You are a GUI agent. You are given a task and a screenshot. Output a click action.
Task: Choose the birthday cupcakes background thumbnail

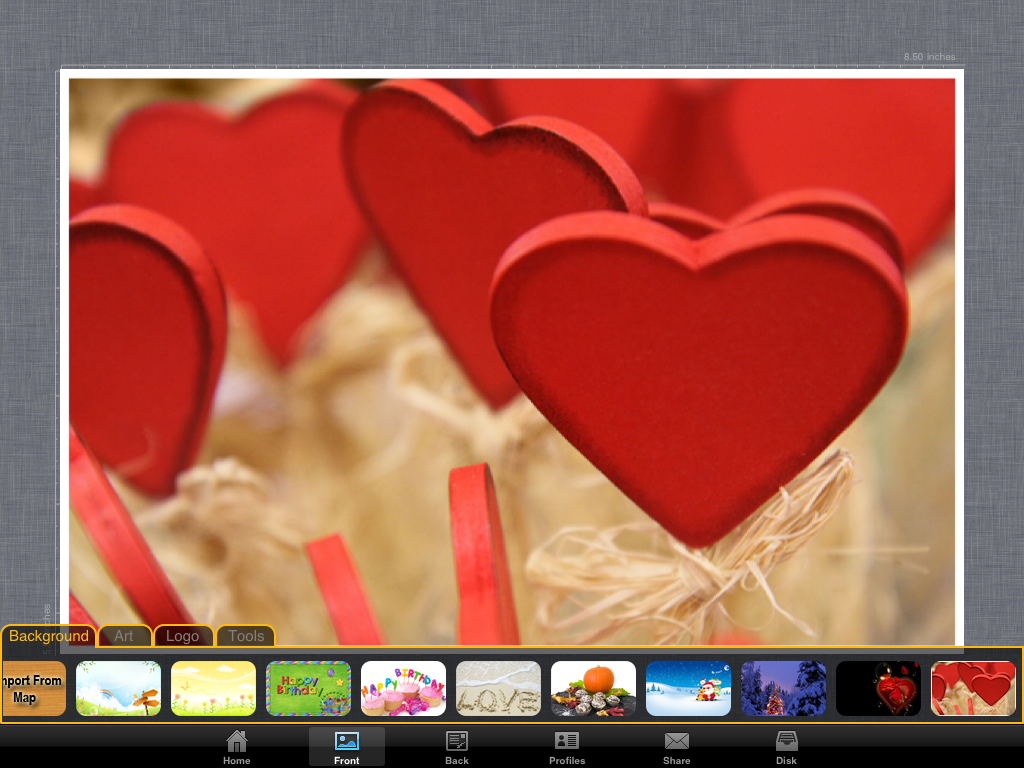(403, 688)
